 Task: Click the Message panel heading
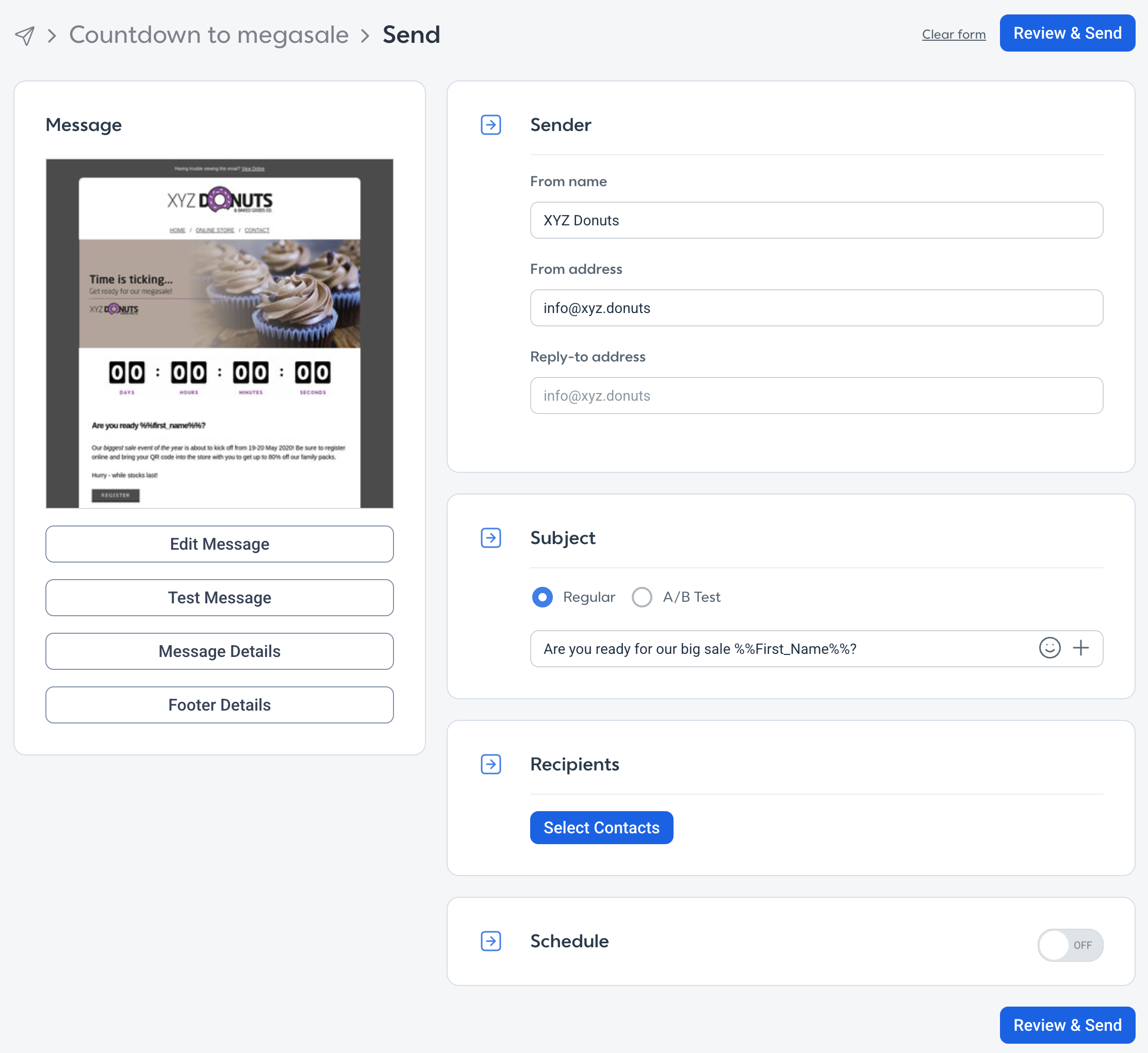84,125
